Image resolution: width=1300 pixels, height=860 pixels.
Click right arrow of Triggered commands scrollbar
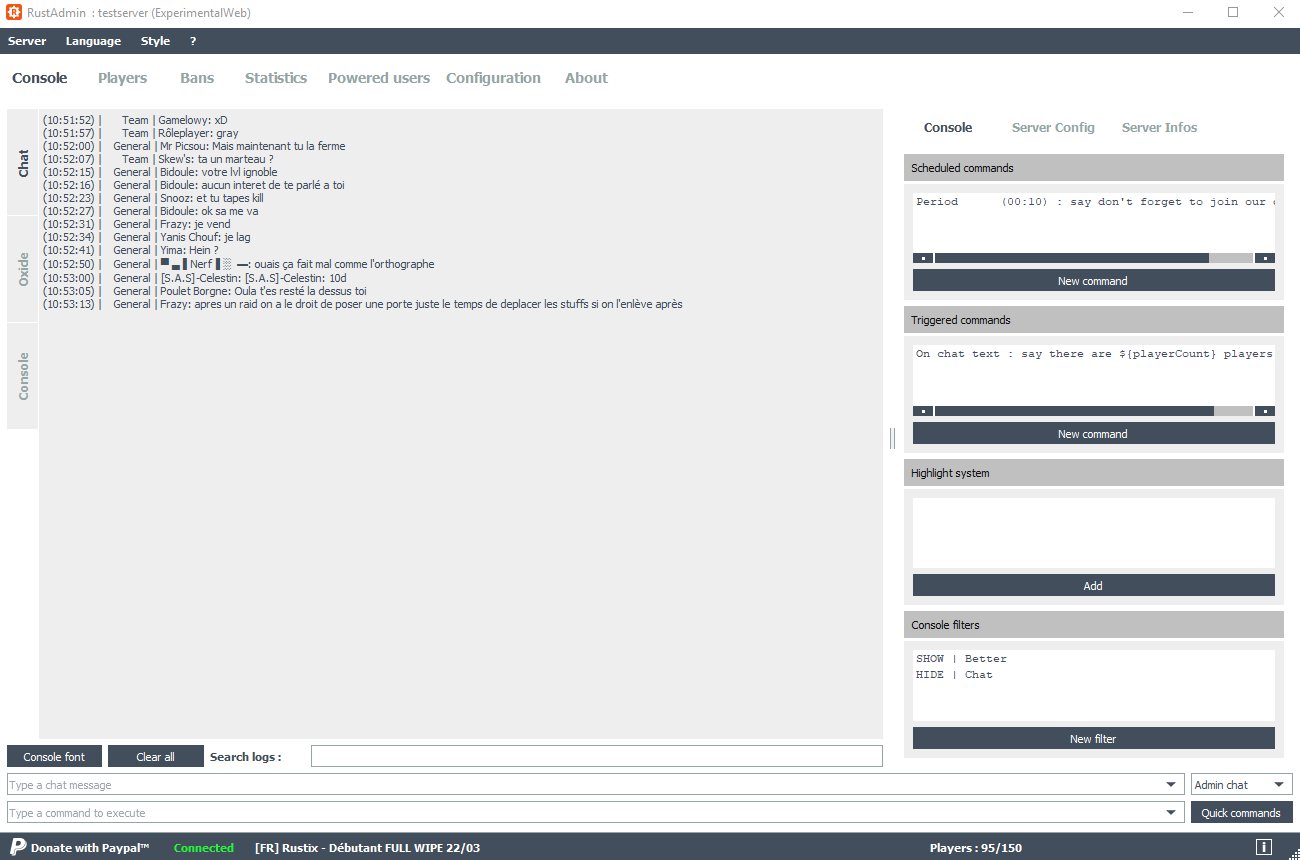tap(1265, 411)
